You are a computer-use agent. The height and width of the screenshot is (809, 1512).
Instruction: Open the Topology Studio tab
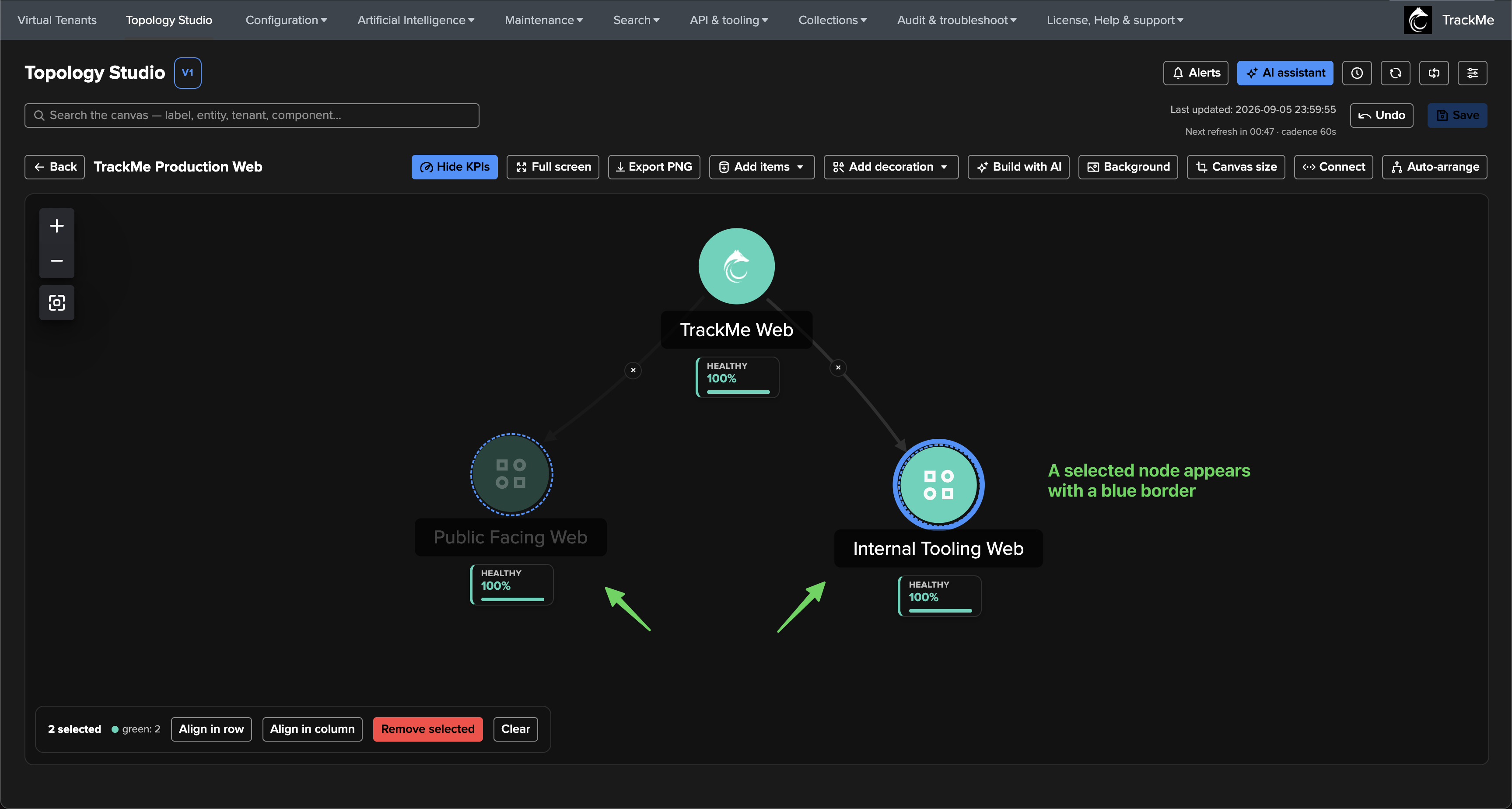tap(168, 20)
